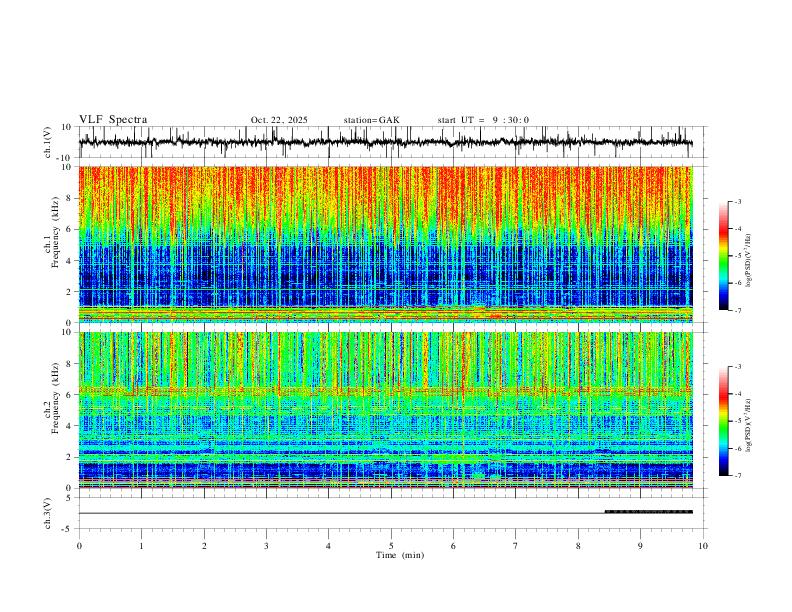The image size is (792, 612).
Task: Click the ch.2 spectrogram plot area
Action: [x=385, y=410]
